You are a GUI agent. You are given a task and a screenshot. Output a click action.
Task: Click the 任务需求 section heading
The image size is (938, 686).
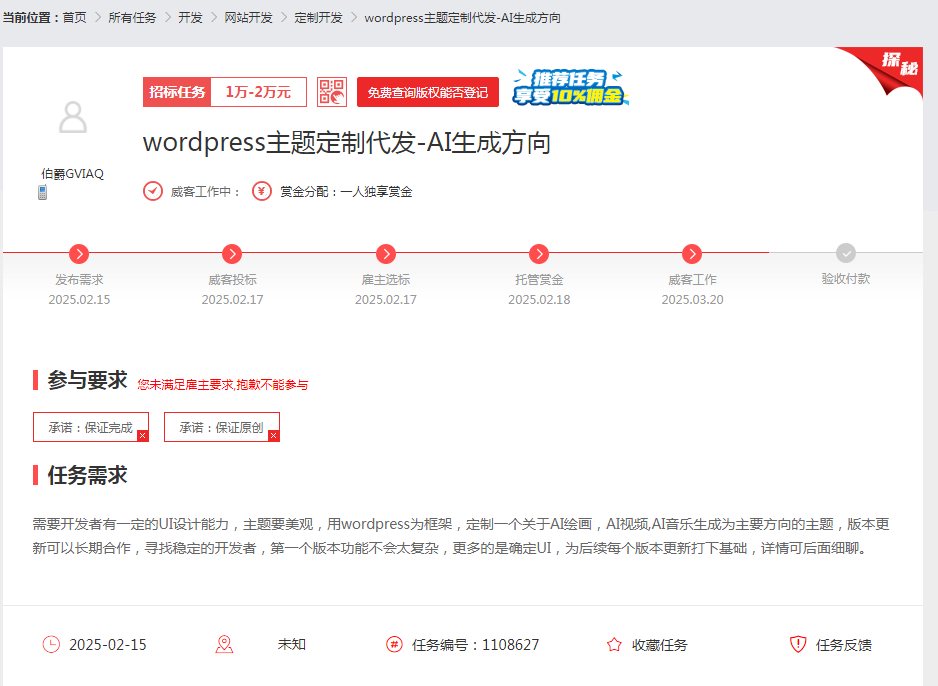[x=87, y=475]
